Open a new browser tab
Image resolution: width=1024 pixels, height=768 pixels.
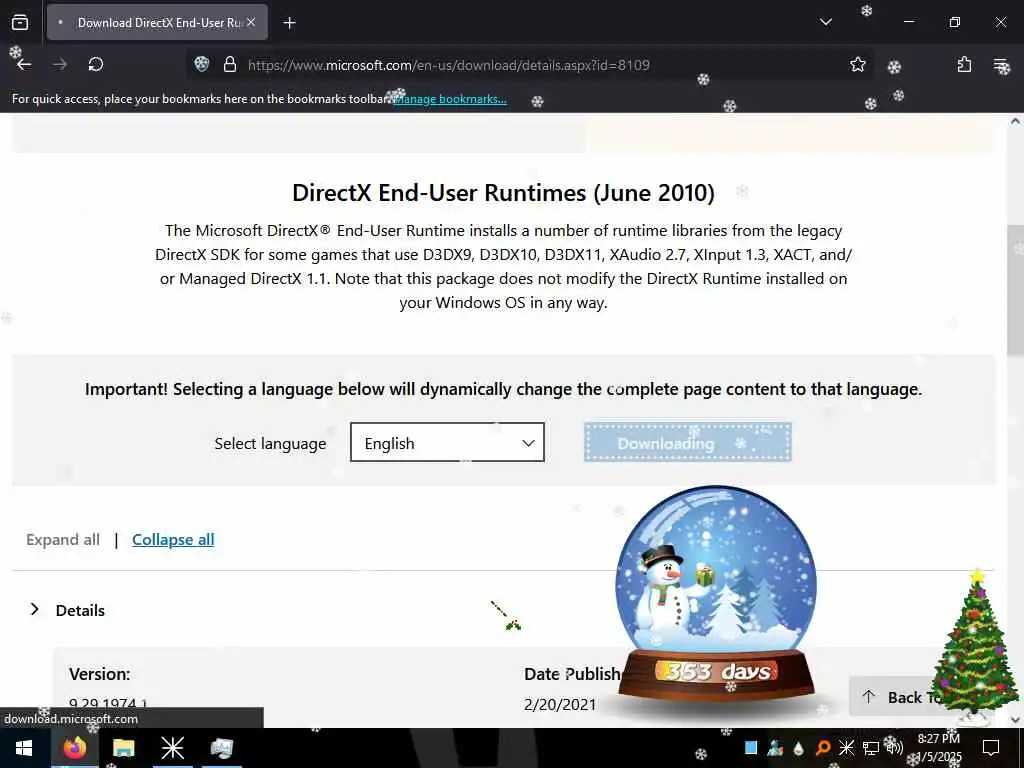click(x=289, y=23)
